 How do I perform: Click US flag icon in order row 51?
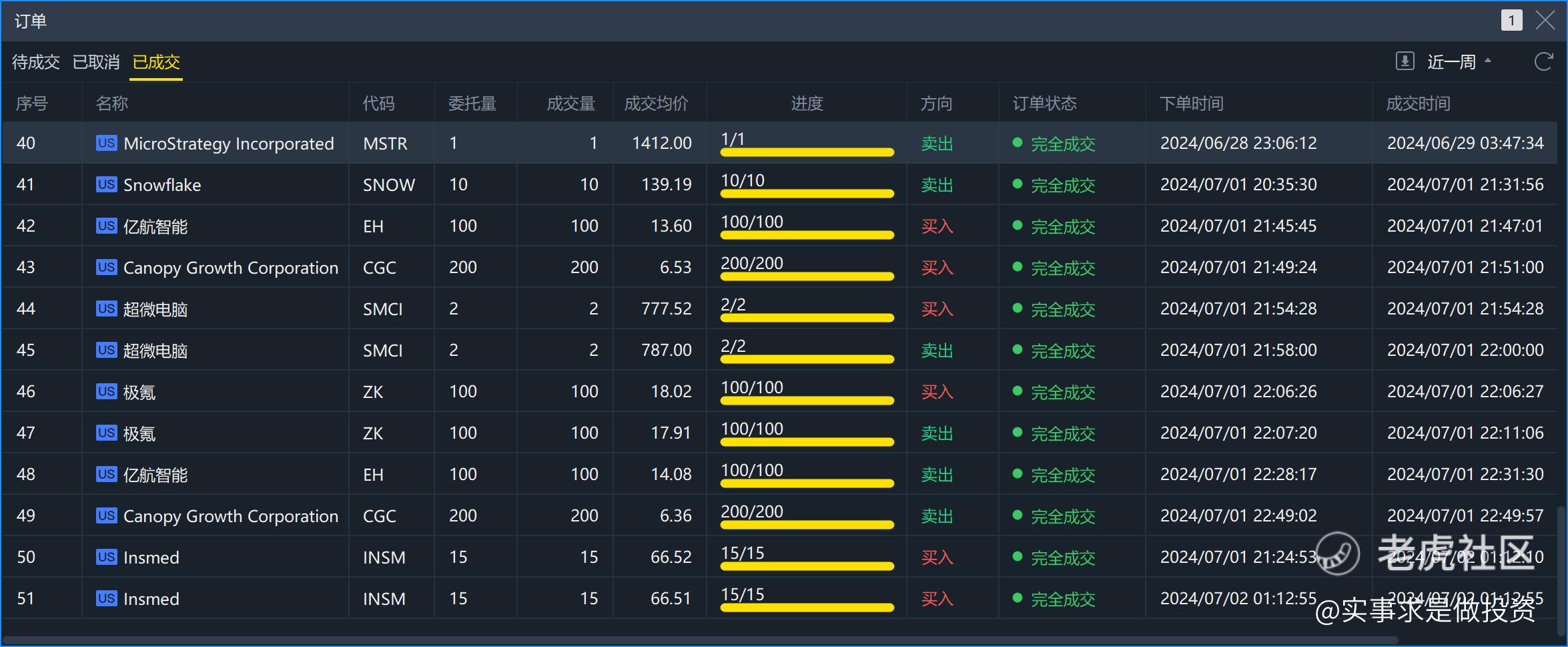[x=106, y=598]
